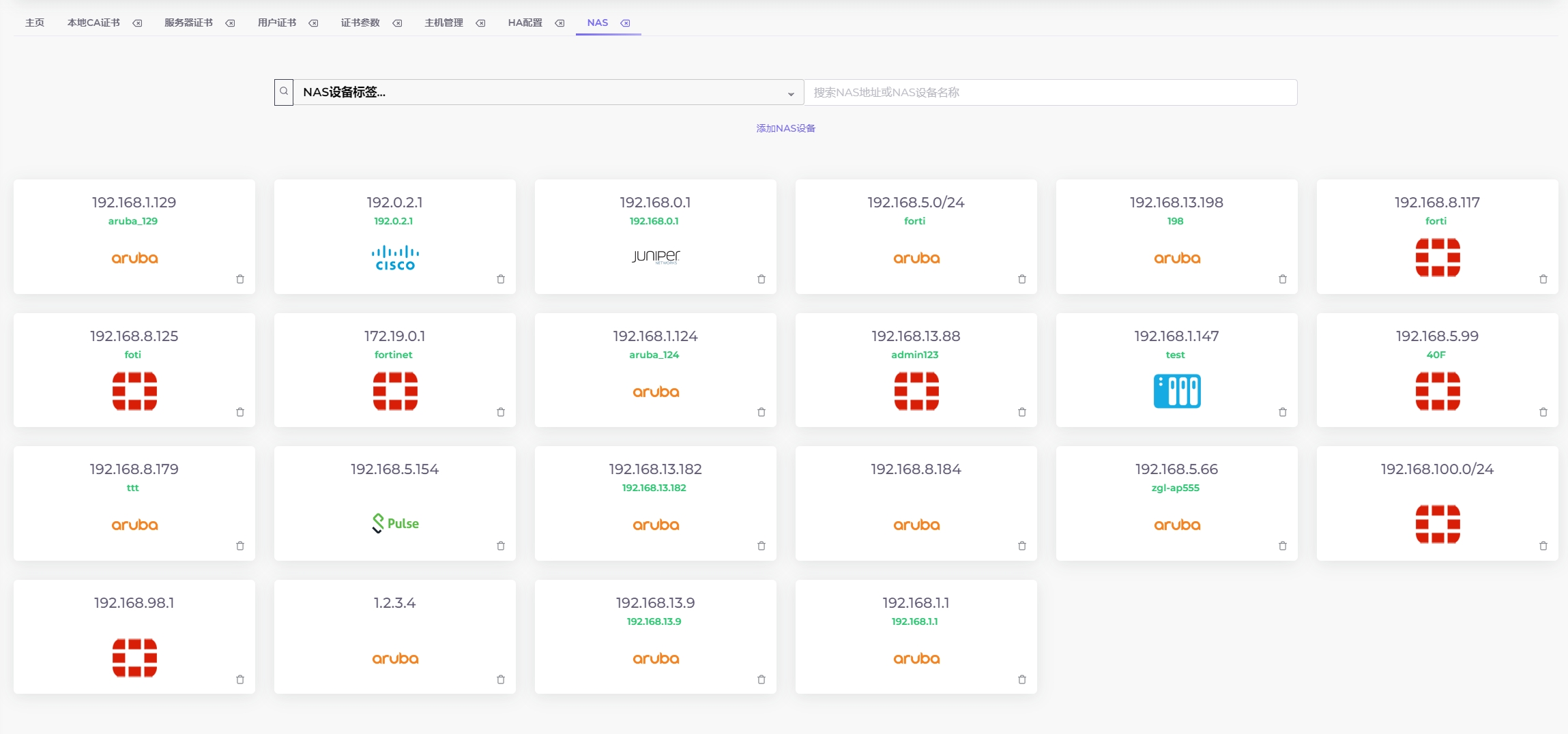
Task: Open the aruba_129 device name
Action: pos(133,221)
